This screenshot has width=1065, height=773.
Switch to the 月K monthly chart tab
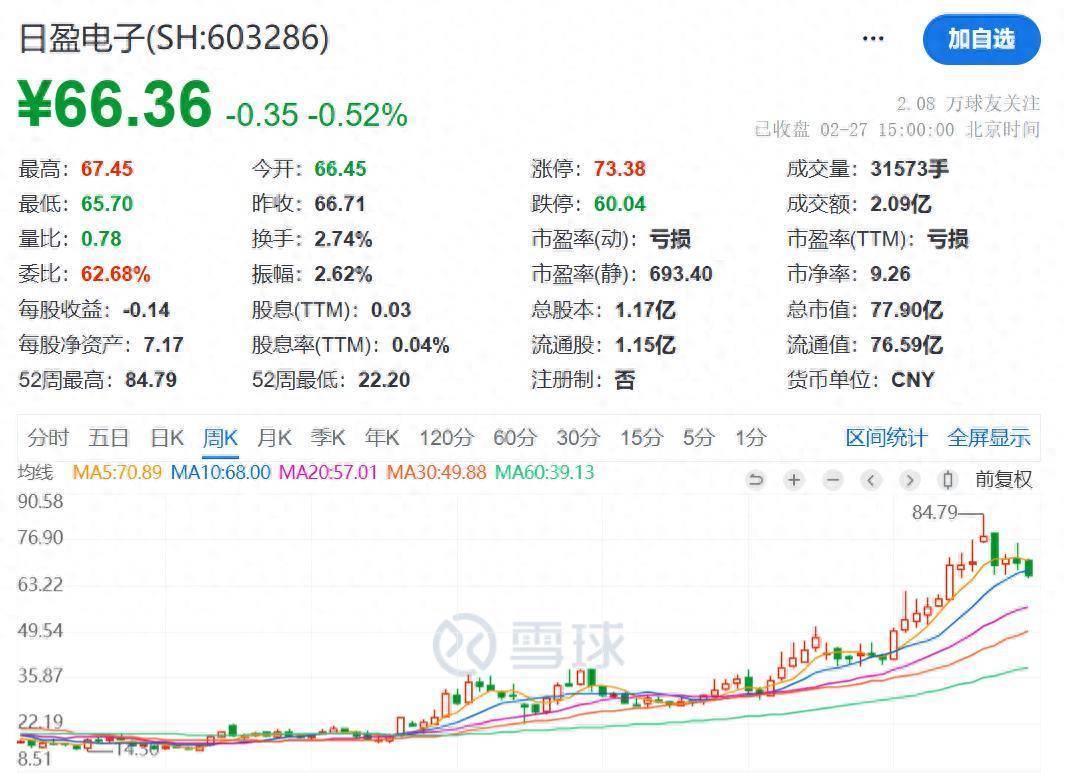click(274, 437)
